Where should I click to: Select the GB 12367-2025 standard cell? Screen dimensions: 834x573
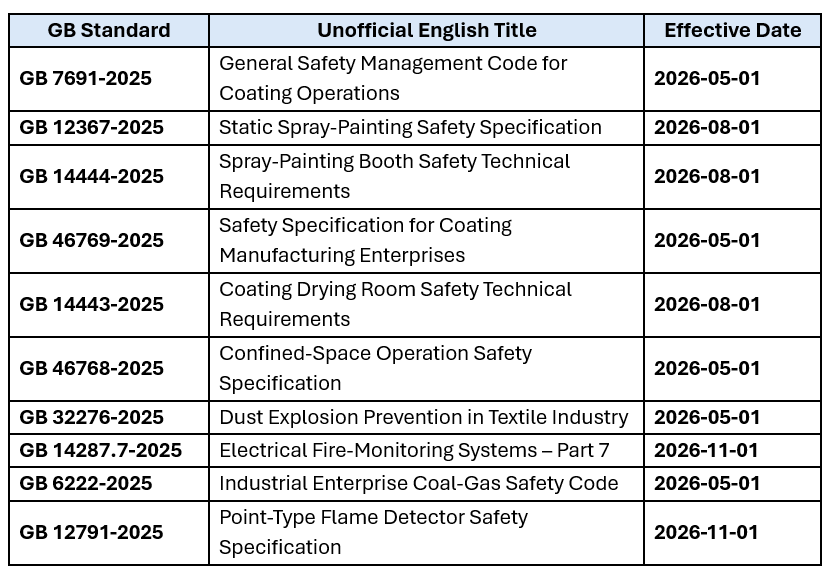tap(92, 127)
